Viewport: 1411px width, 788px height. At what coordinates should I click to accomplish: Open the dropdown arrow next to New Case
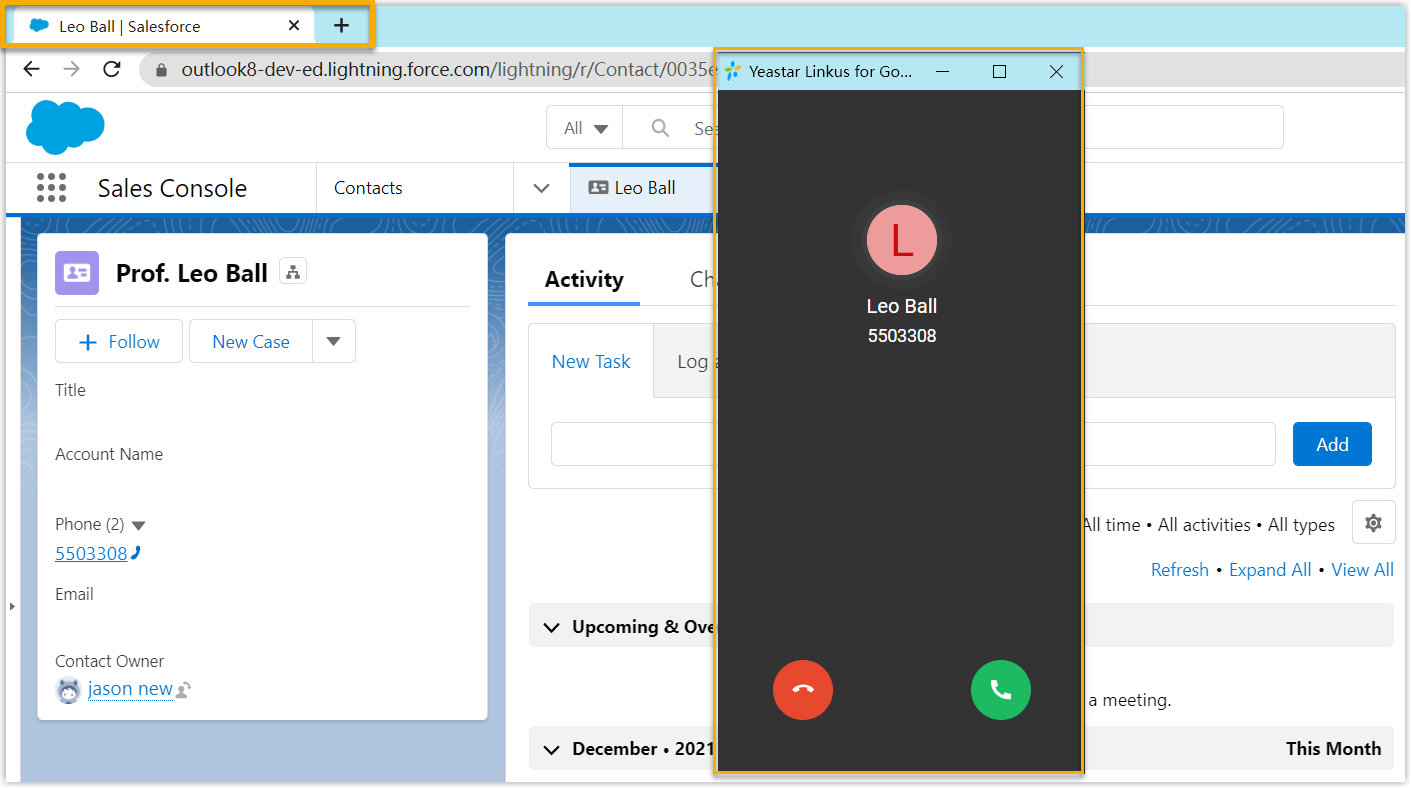pyautogui.click(x=334, y=341)
